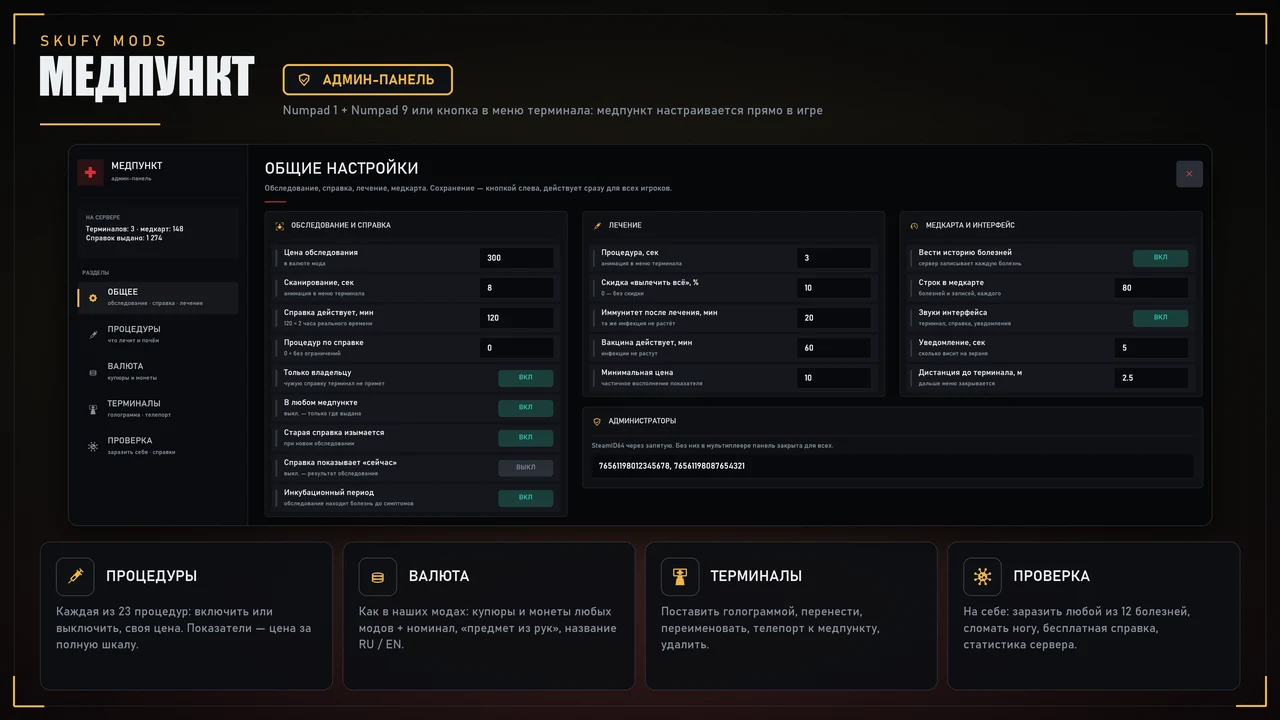Enable Справка показывает «сейчас» toggle

point(526,467)
